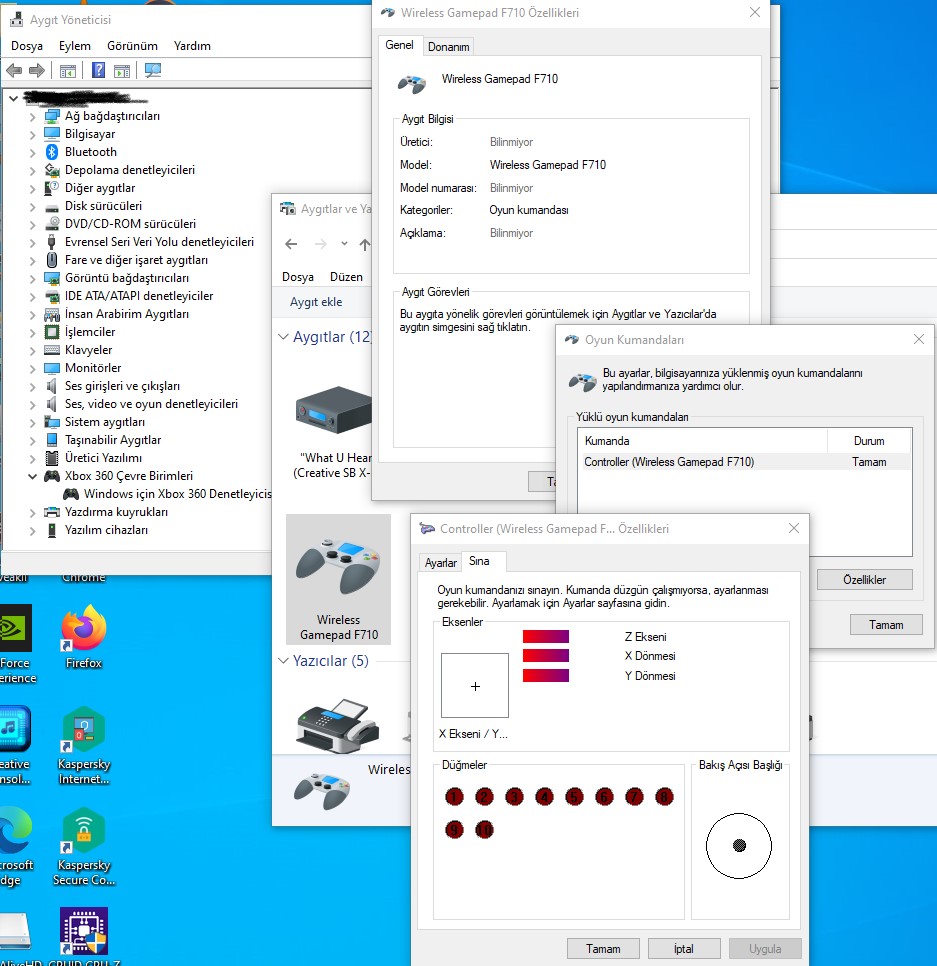The height and width of the screenshot is (966, 937).
Task: Select the fax printer icon under Yazıcılar
Action: click(338, 726)
